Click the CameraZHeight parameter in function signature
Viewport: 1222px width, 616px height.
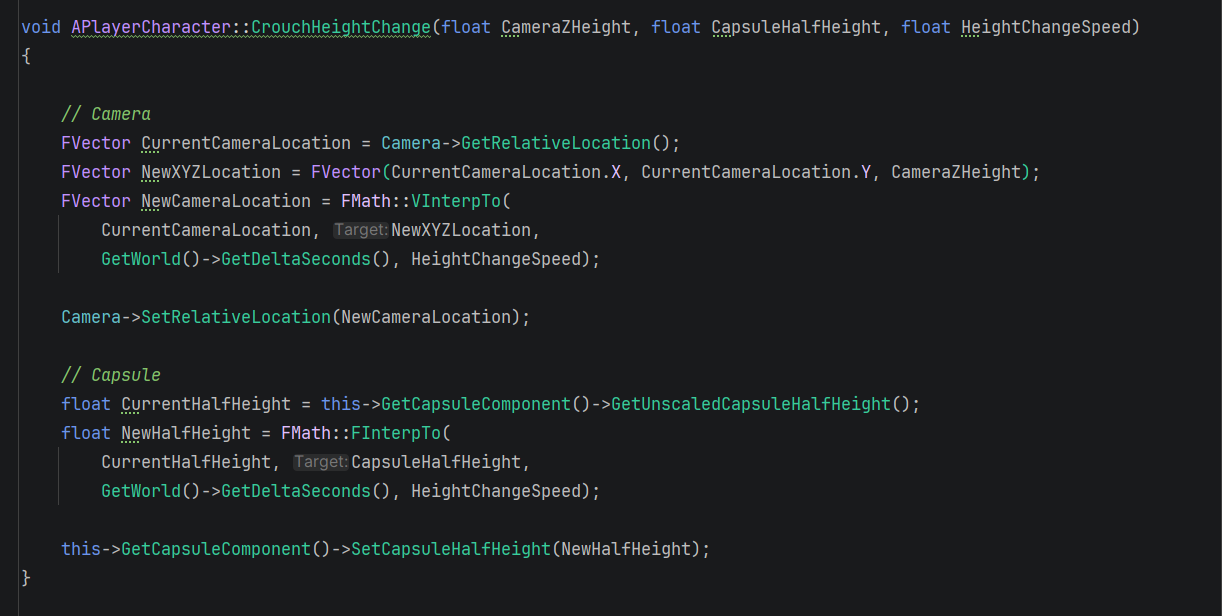pyautogui.click(x=565, y=27)
